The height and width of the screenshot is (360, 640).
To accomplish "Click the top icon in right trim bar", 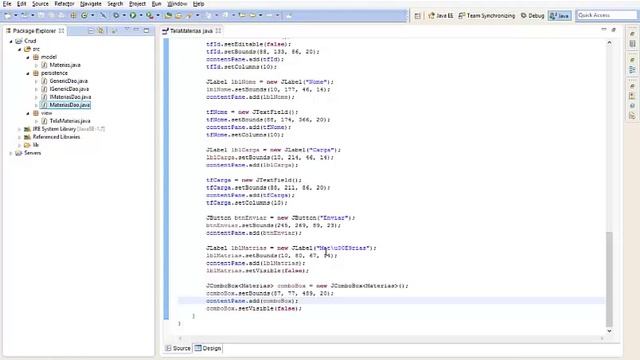I will click(x=632, y=34).
